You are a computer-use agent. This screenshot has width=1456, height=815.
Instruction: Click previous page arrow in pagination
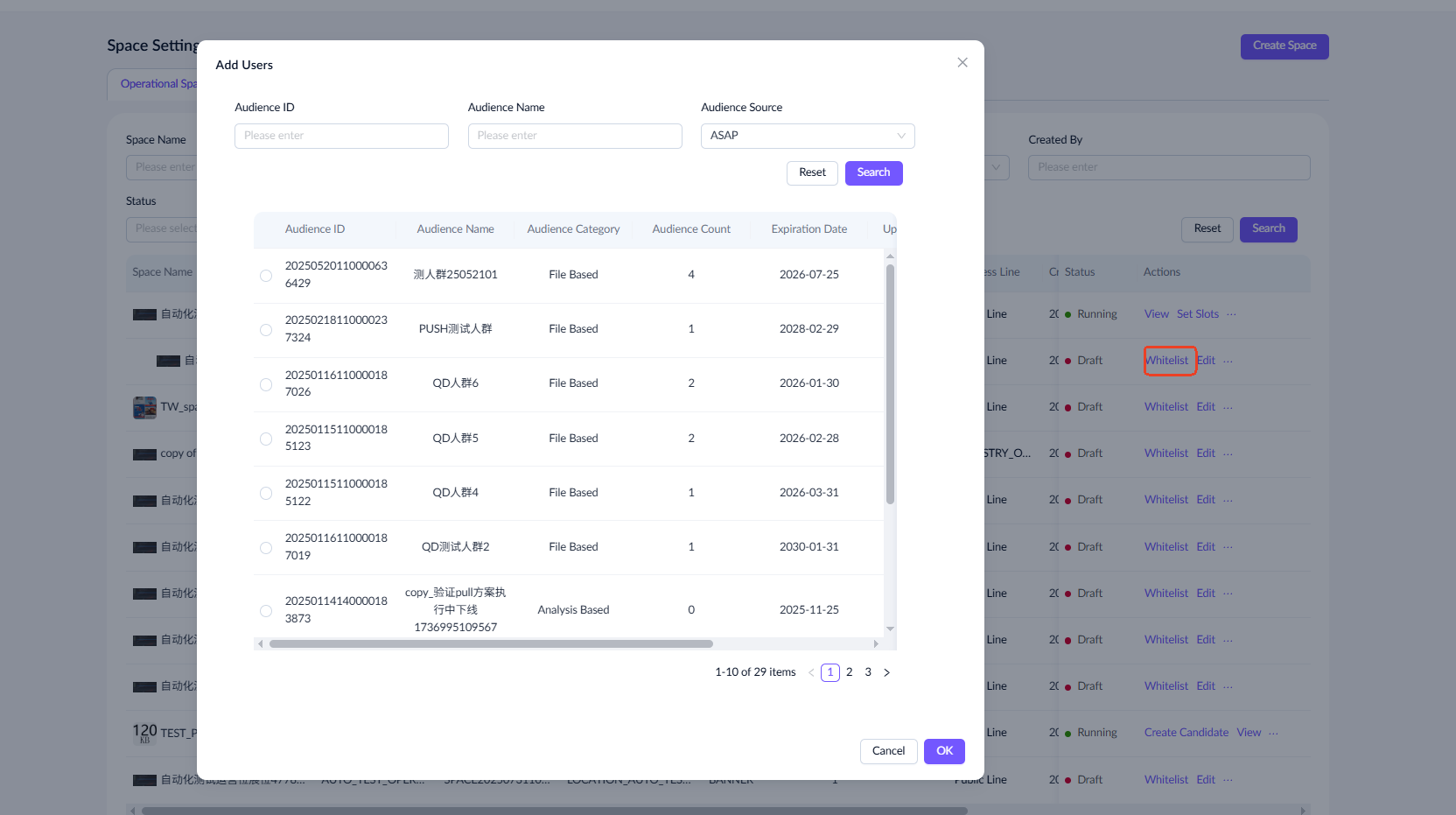click(x=811, y=672)
